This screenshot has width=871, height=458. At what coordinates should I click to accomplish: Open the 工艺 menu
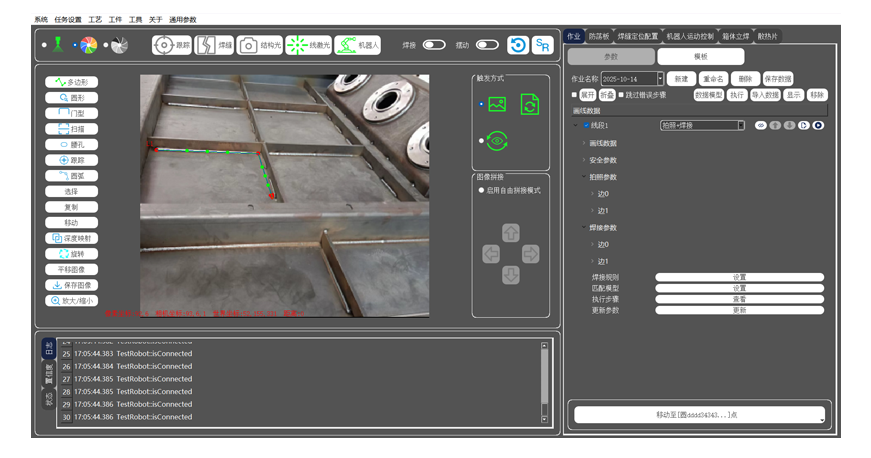[x=95, y=19]
